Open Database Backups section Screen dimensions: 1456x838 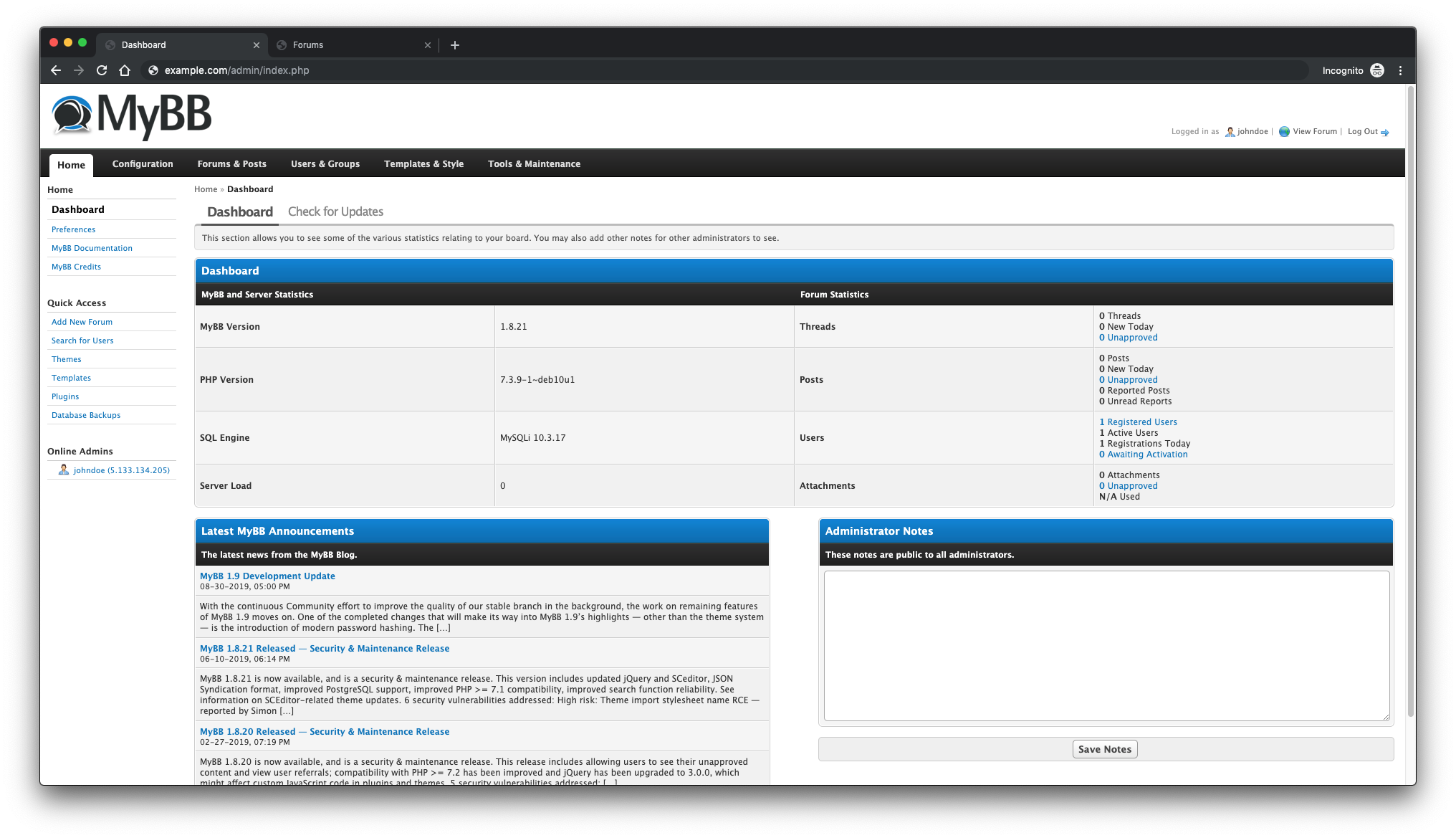[85, 415]
